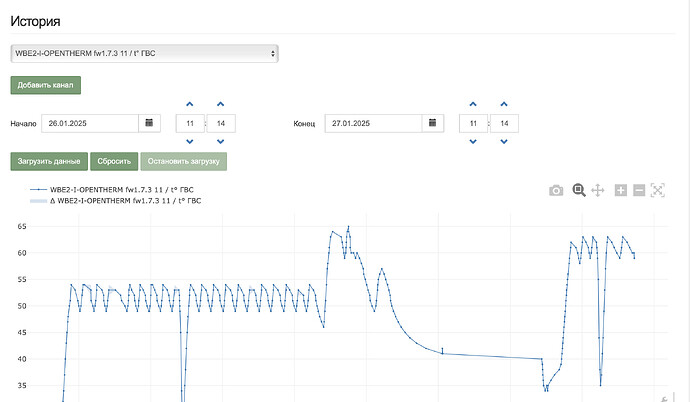Click the start minute input field
Image resolution: width=690 pixels, height=402 pixels.
[x=221, y=123]
